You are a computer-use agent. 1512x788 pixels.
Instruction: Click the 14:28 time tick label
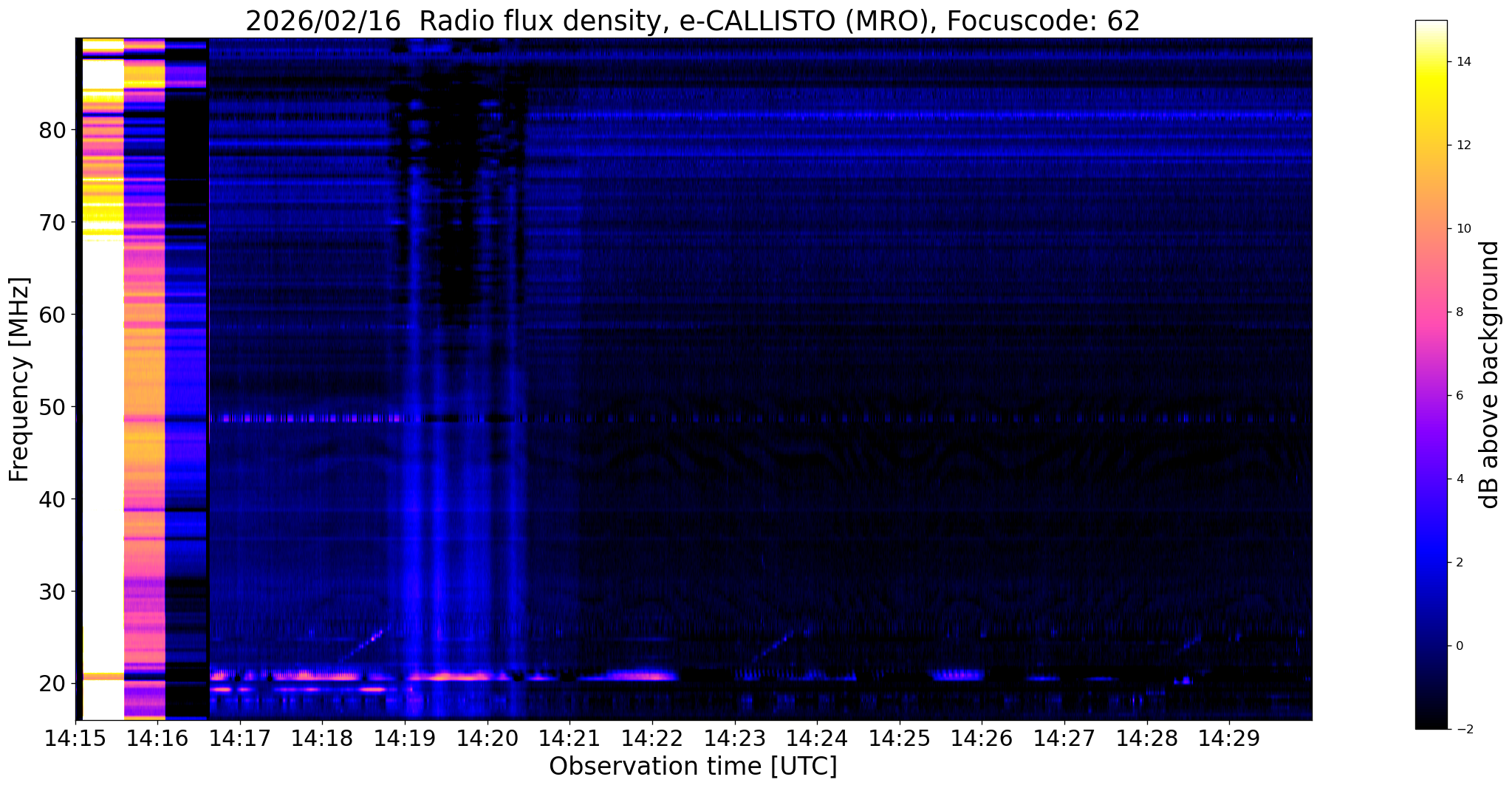1147,737
